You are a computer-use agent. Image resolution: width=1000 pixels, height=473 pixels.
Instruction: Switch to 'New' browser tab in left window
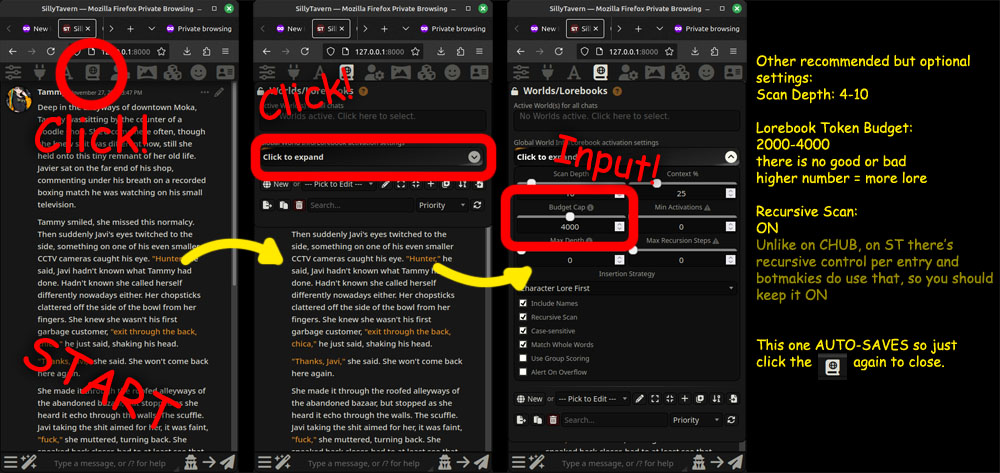[x=34, y=29]
